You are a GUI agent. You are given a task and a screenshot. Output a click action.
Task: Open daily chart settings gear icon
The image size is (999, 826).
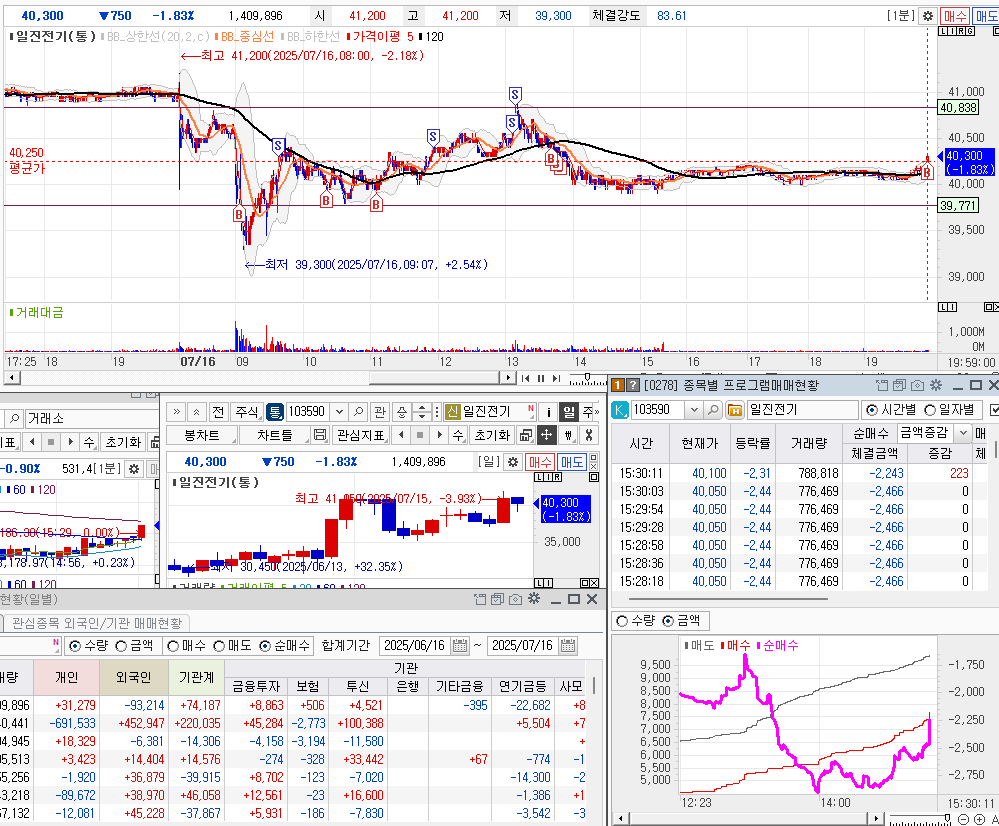click(x=513, y=462)
